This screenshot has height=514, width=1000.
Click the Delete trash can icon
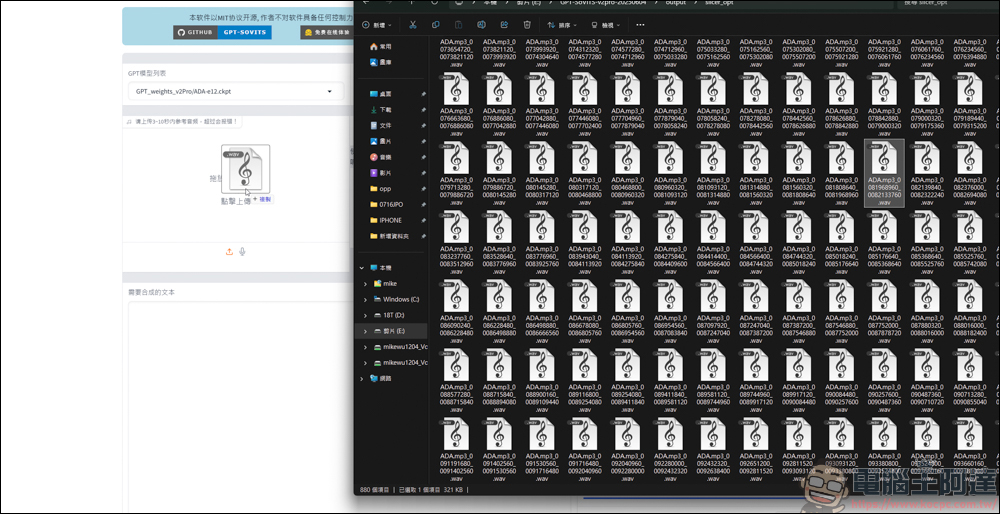(x=527, y=25)
